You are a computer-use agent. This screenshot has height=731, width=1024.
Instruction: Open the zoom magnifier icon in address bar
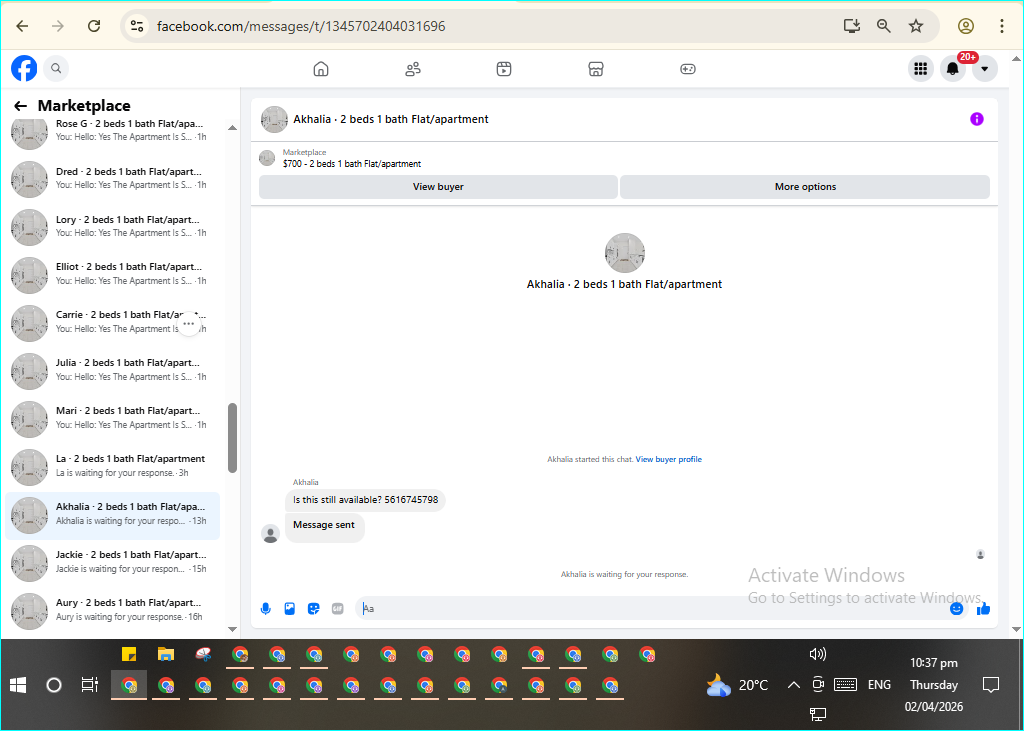884,26
